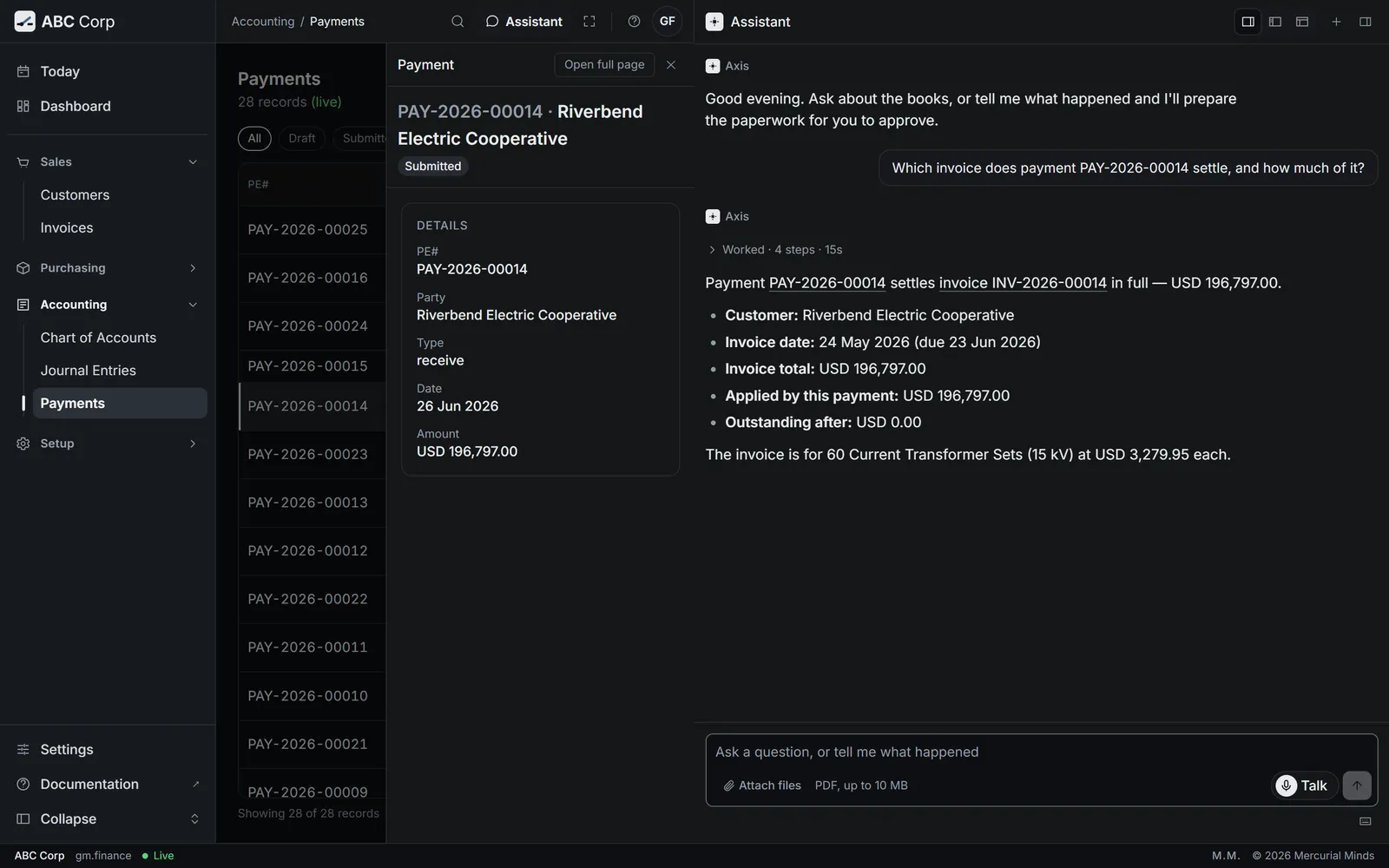Select the PAY-2026-00012 row
The width and height of the screenshot is (1389, 868).
(x=312, y=551)
